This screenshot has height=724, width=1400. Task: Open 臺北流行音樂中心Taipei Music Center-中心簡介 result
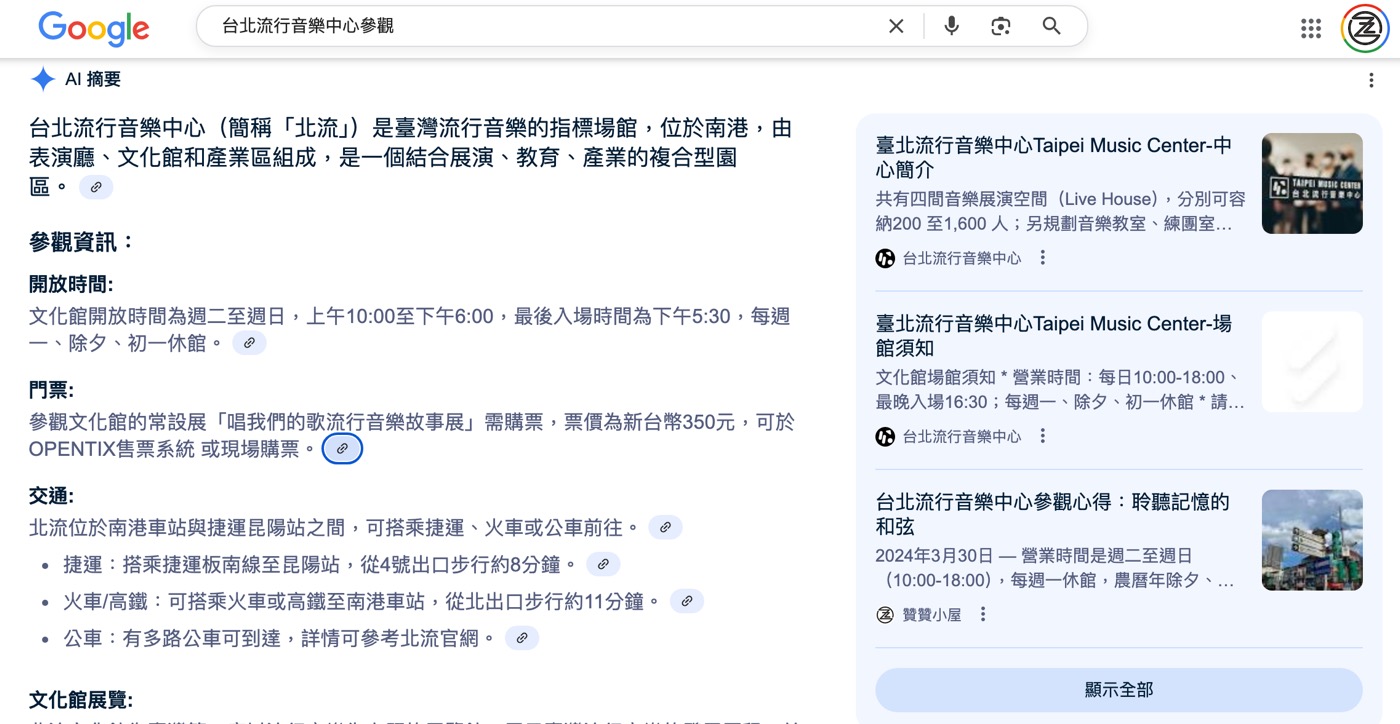pyautogui.click(x=1054, y=157)
